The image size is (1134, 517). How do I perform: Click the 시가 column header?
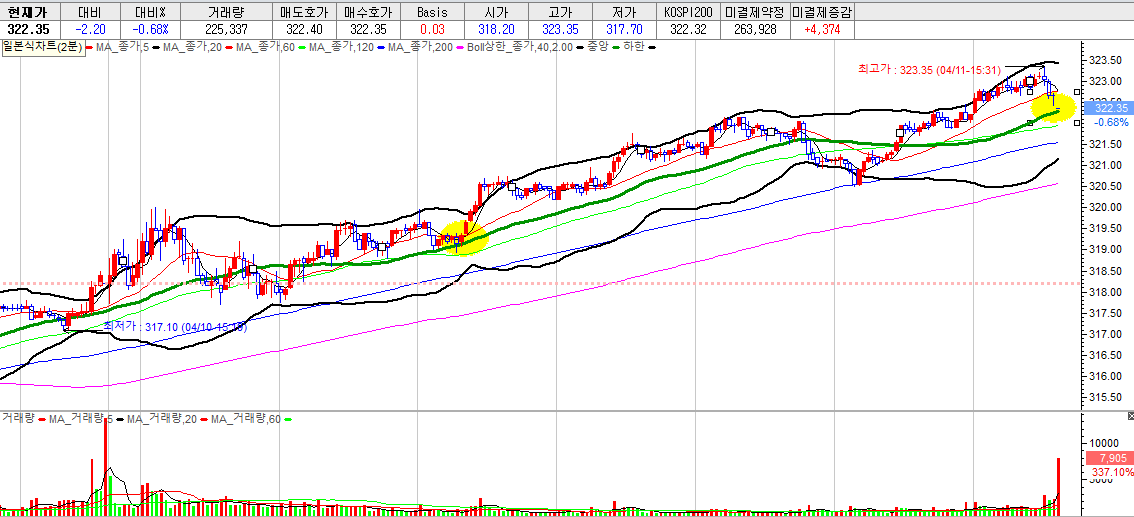(496, 12)
